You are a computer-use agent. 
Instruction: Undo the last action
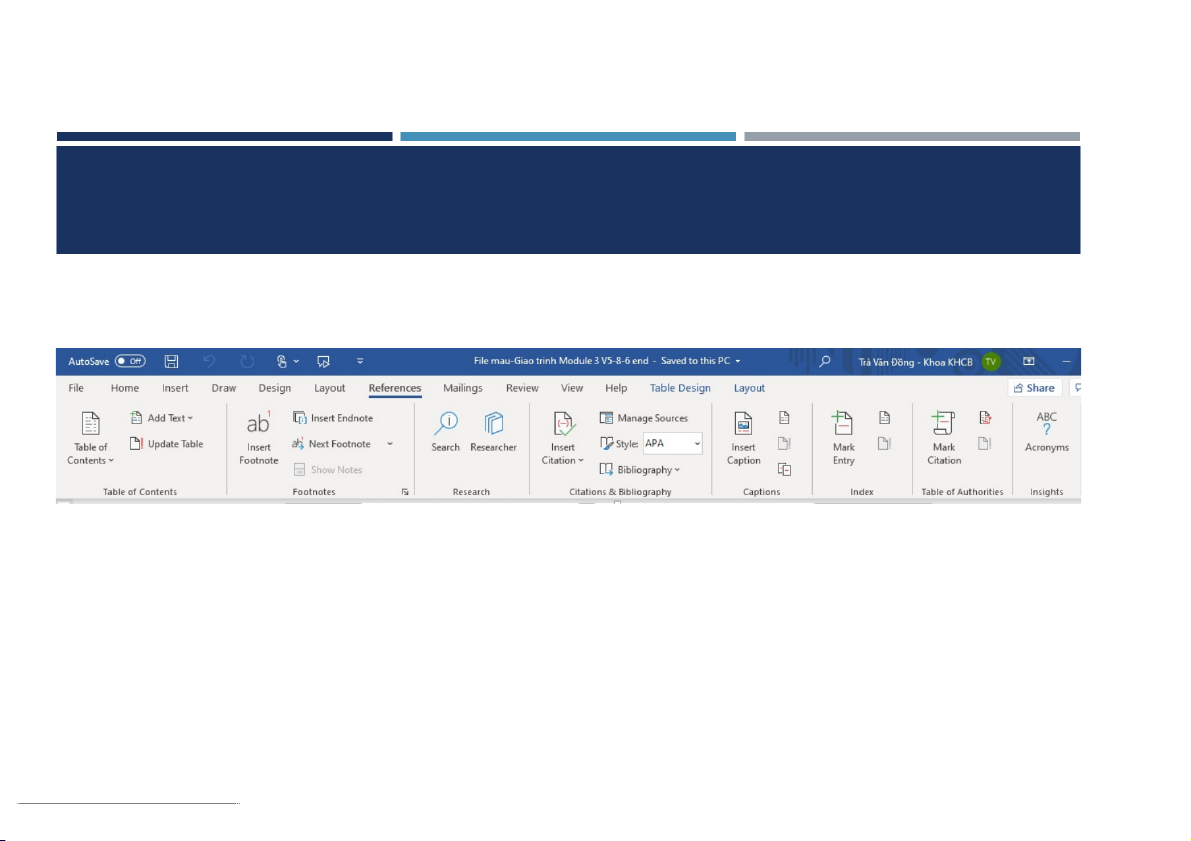tap(209, 362)
